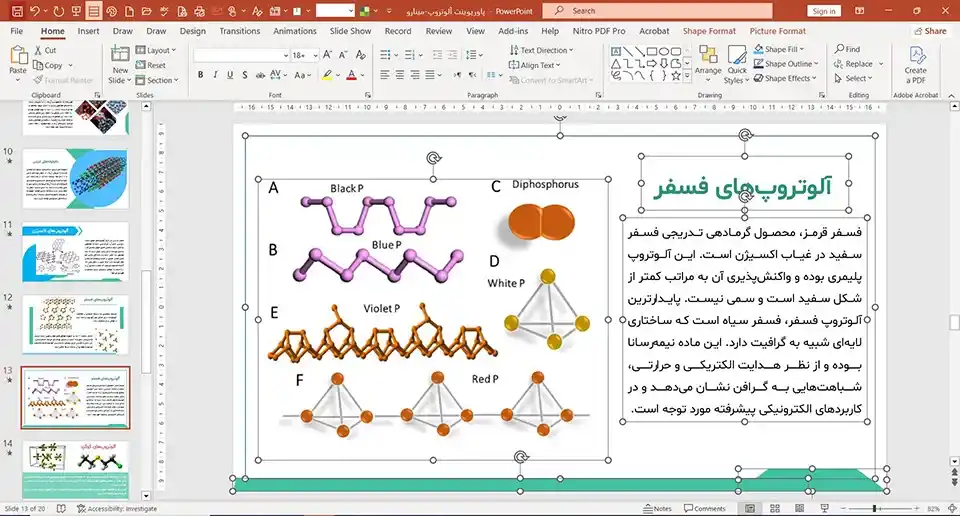Image resolution: width=960 pixels, height=516 pixels.
Task: Open Shape Outline dropdown
Action: click(786, 64)
